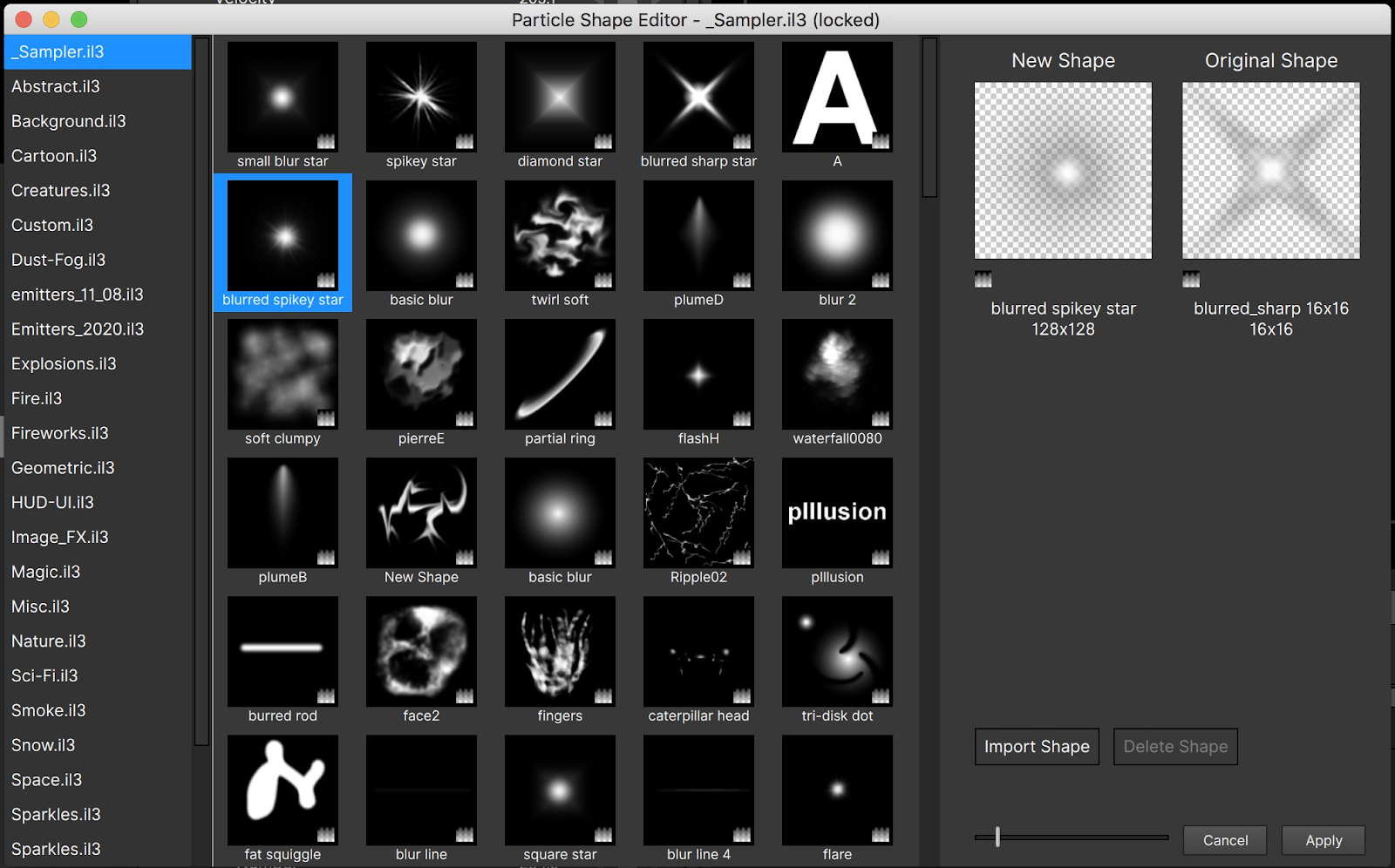The width and height of the screenshot is (1395, 868).
Task: Click the film strip icon under Original Shape
Action: point(1191,280)
